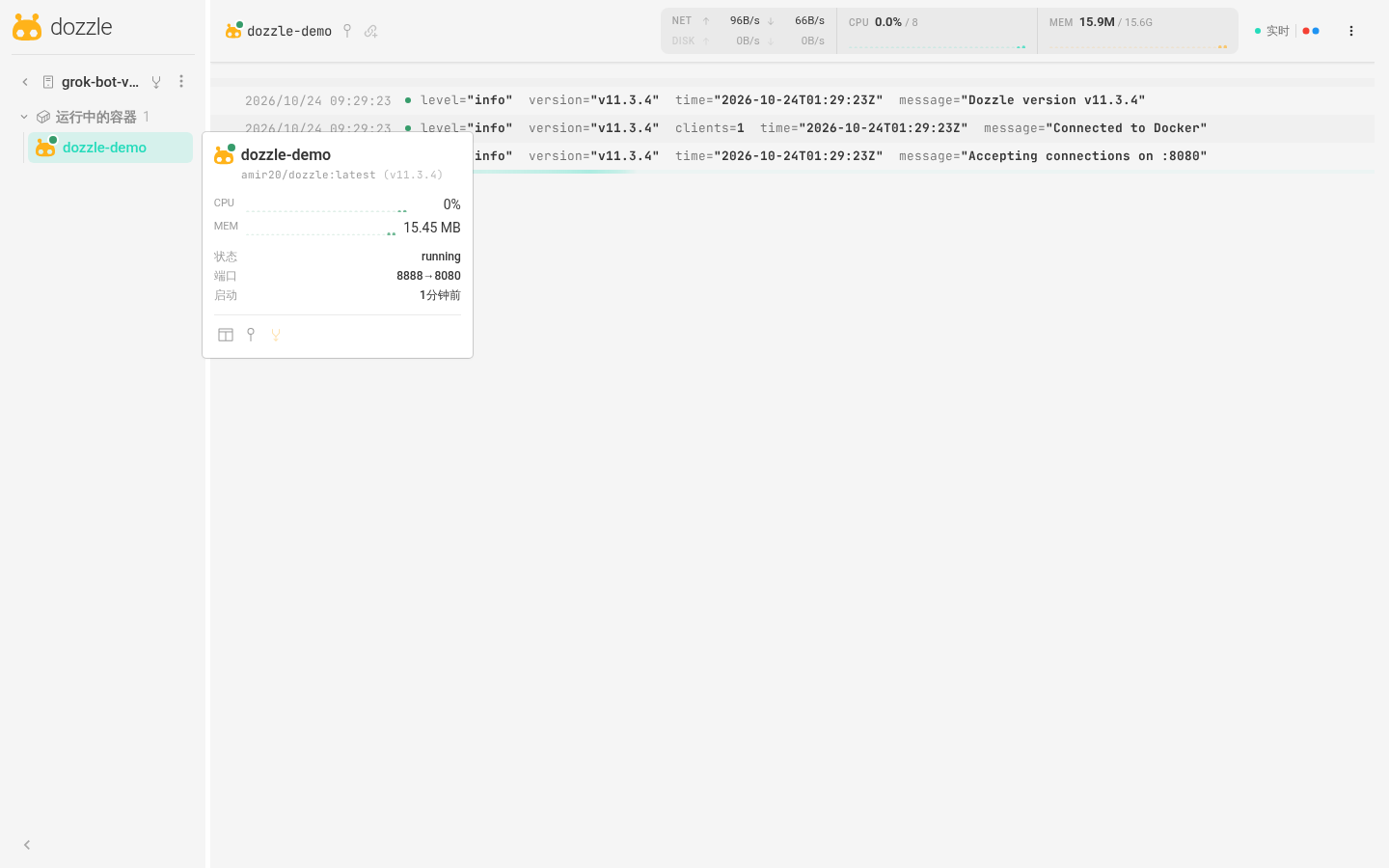The image size is (1389, 868).
Task: Click the dozzle-demo title in the top header
Action: (x=289, y=31)
